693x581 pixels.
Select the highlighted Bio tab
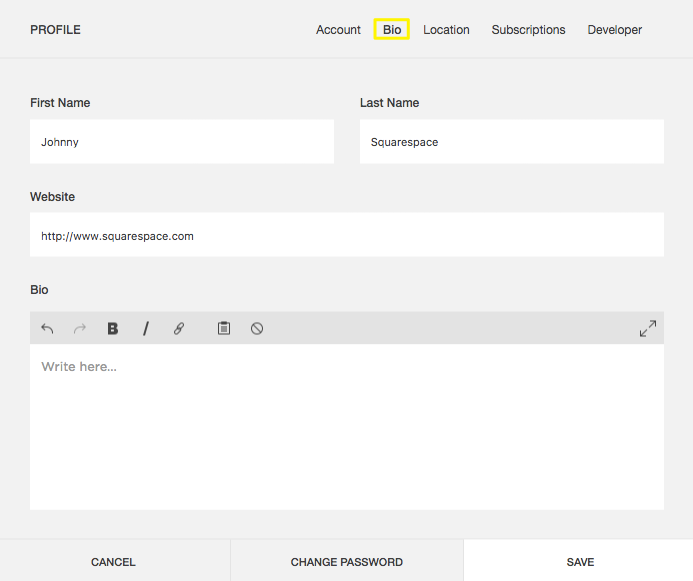[391, 30]
